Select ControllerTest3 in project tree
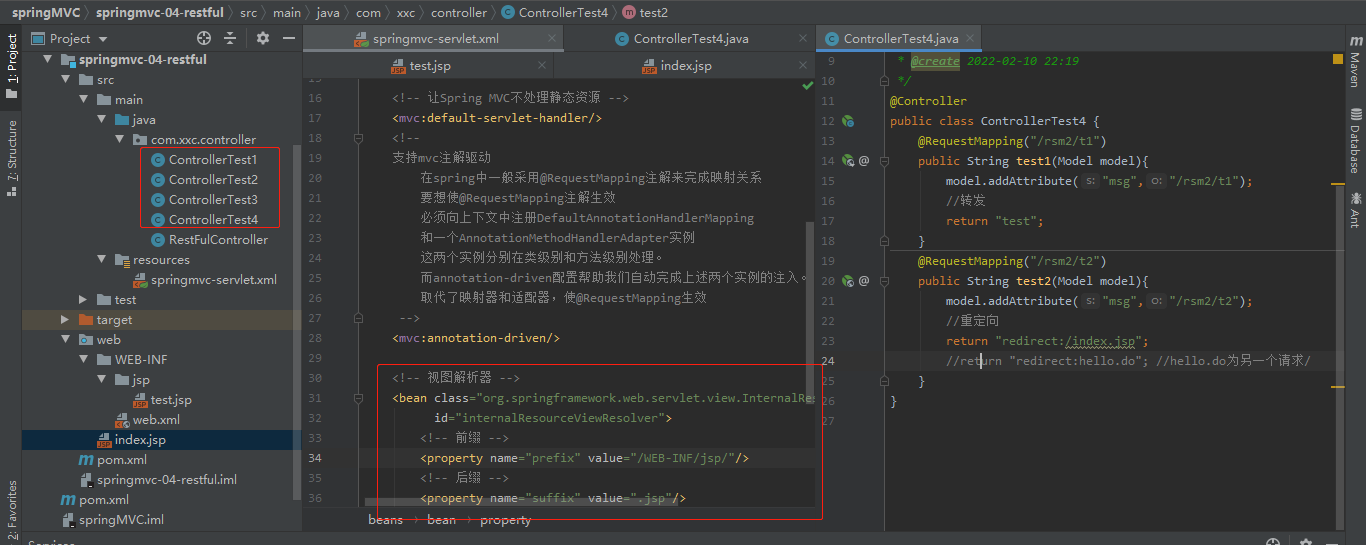Image resolution: width=1366 pixels, height=545 pixels. [203, 200]
